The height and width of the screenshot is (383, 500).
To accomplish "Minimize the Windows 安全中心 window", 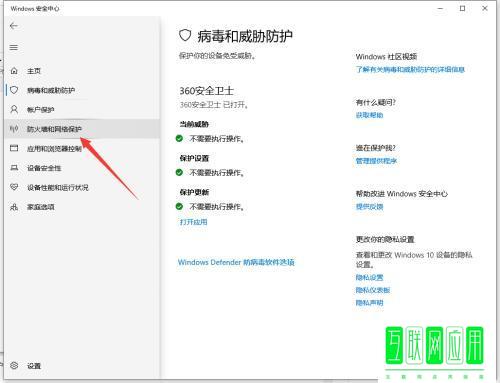I will [x=440, y=8].
